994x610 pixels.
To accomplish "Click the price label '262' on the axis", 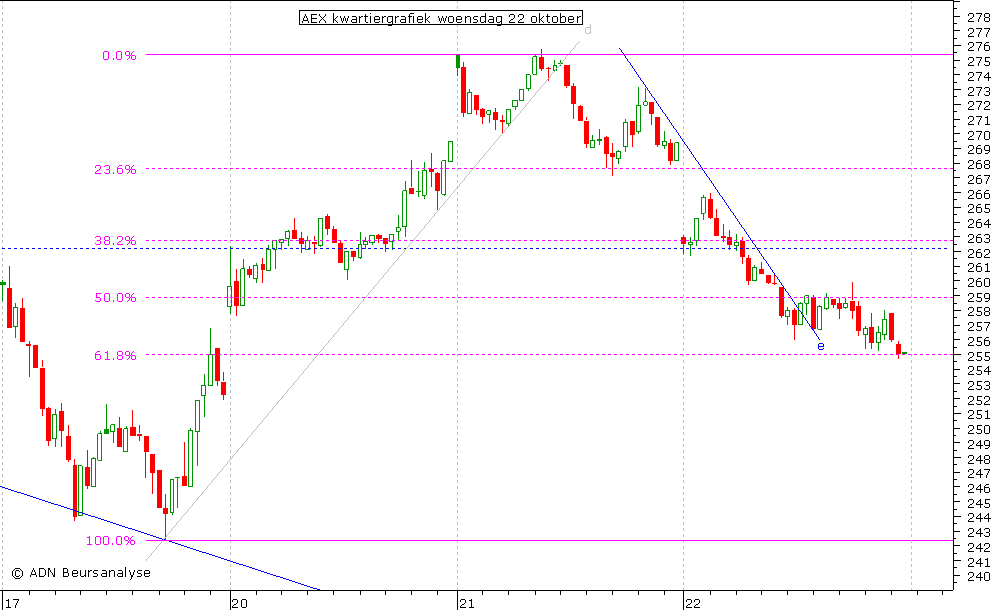I will [x=978, y=253].
